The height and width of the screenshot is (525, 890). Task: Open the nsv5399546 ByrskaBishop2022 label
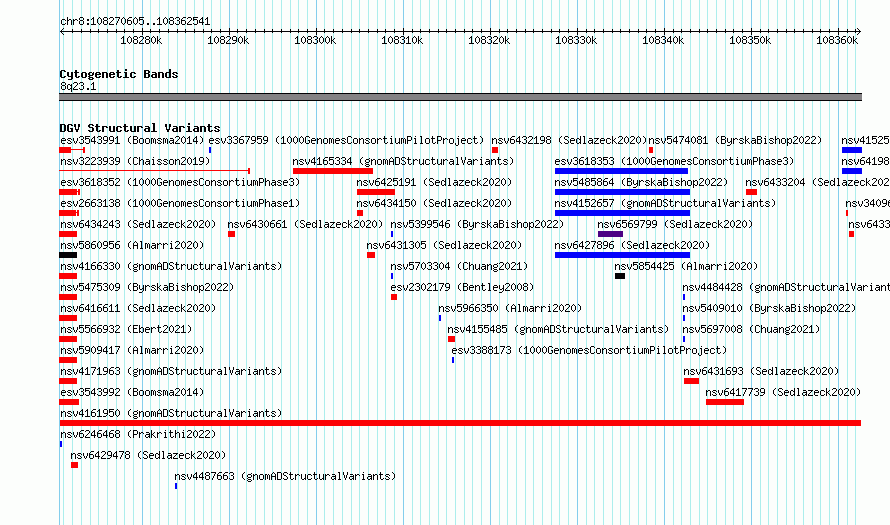click(x=477, y=224)
